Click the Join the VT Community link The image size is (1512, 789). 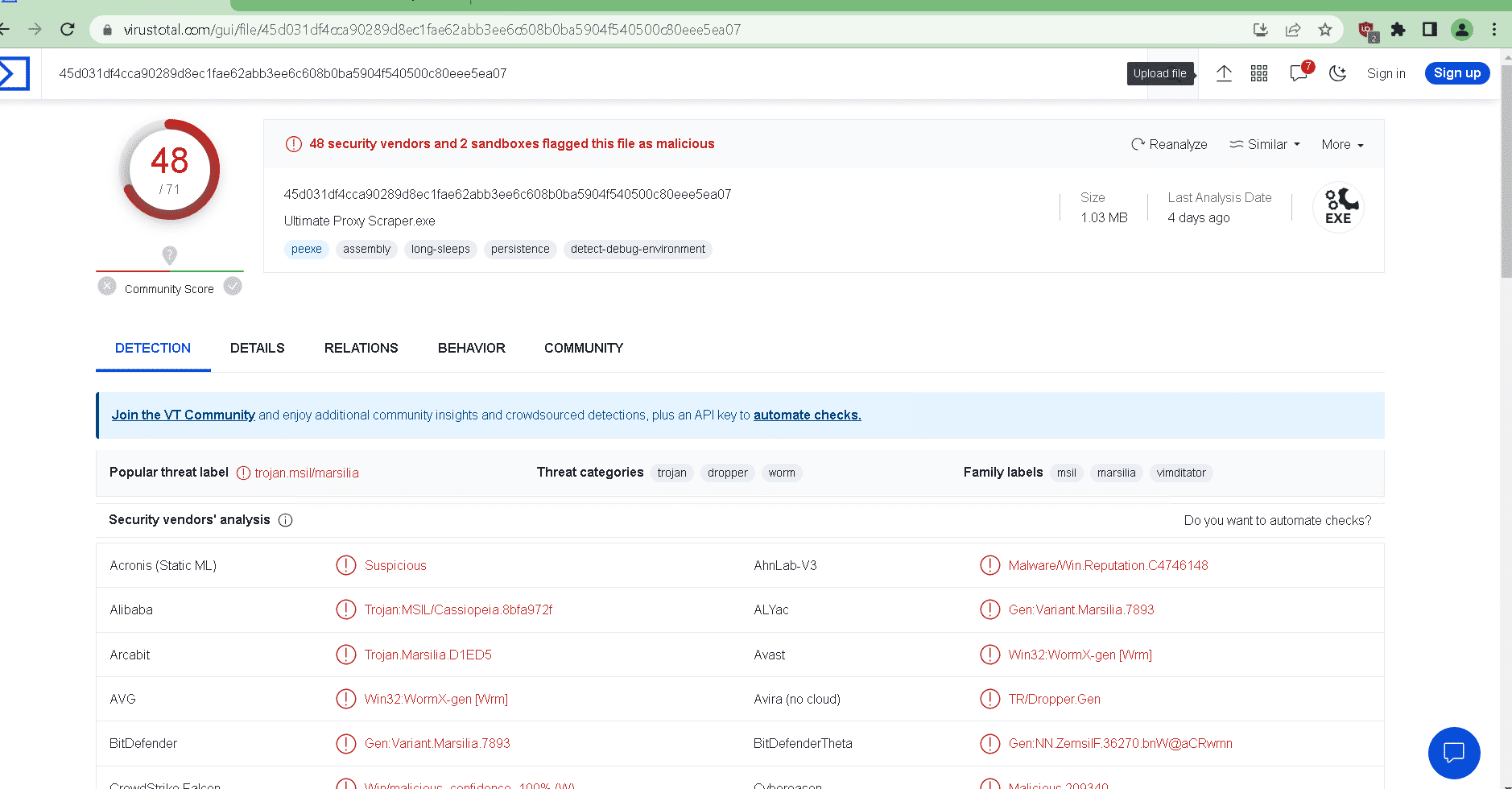[183, 415]
